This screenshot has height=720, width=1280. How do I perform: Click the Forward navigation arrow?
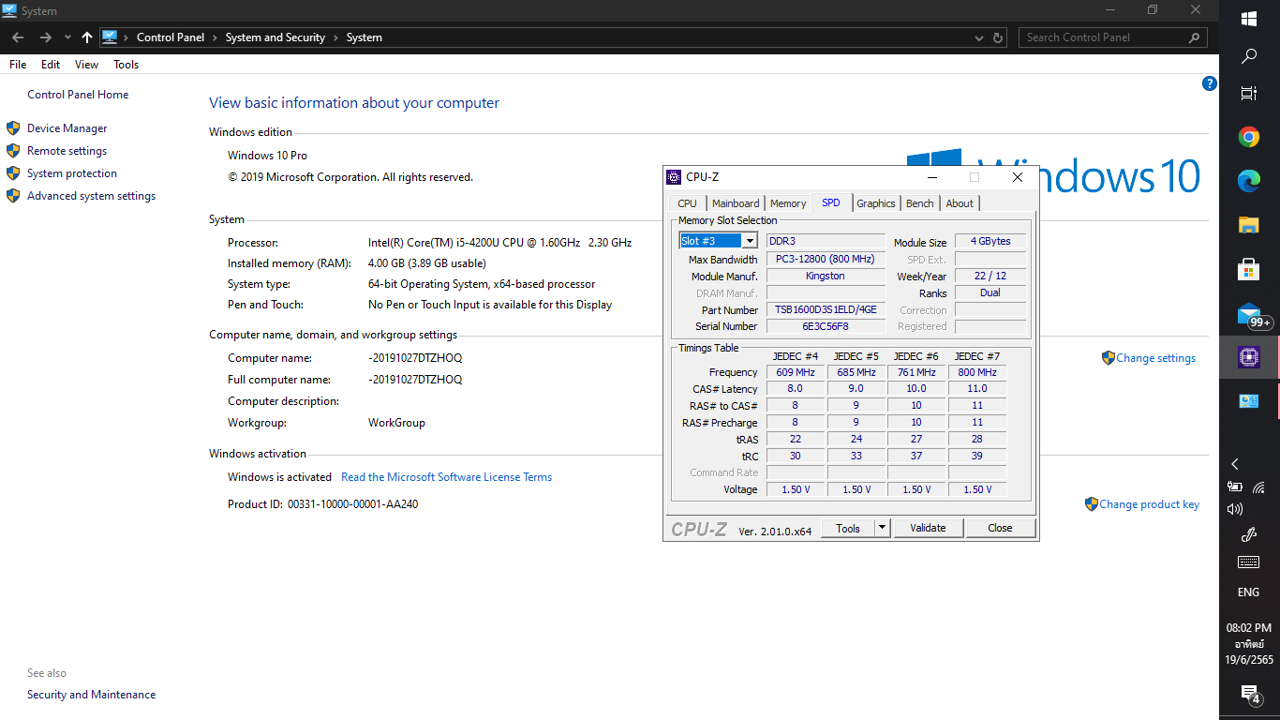coord(45,37)
